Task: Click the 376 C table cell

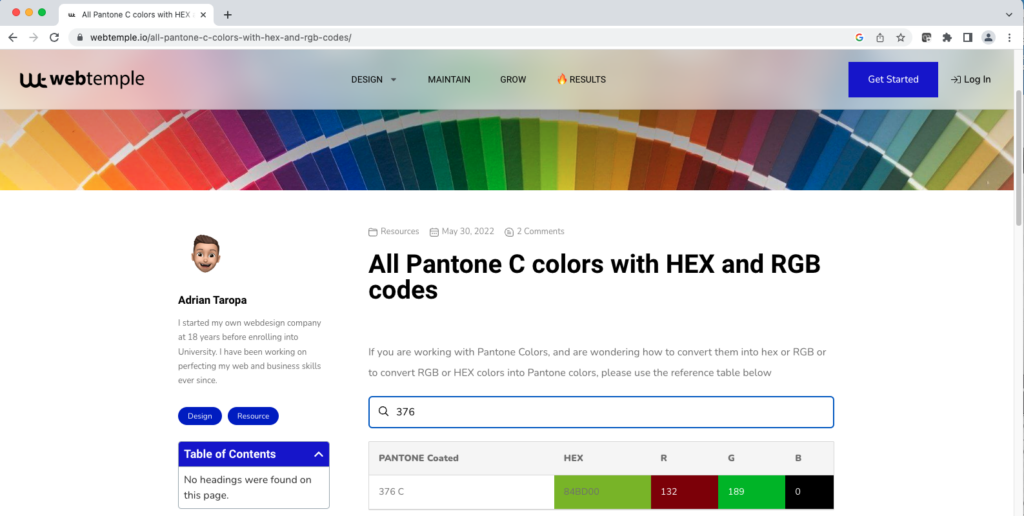Action: [x=461, y=492]
